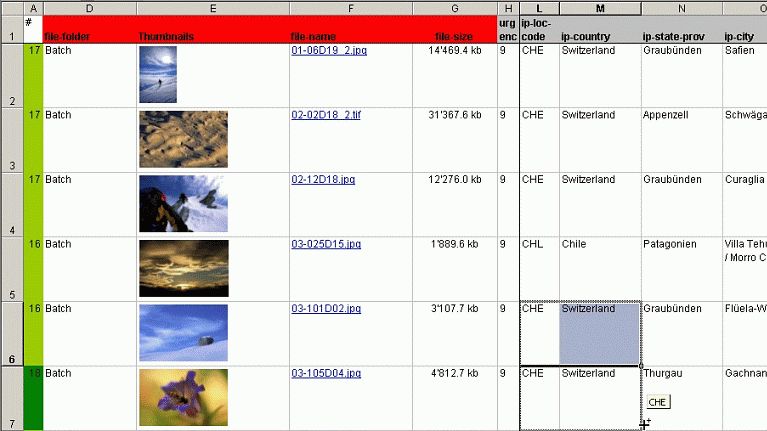767x431 pixels.
Task: Open the 03-105D04.jpg file link
Action: click(325, 374)
